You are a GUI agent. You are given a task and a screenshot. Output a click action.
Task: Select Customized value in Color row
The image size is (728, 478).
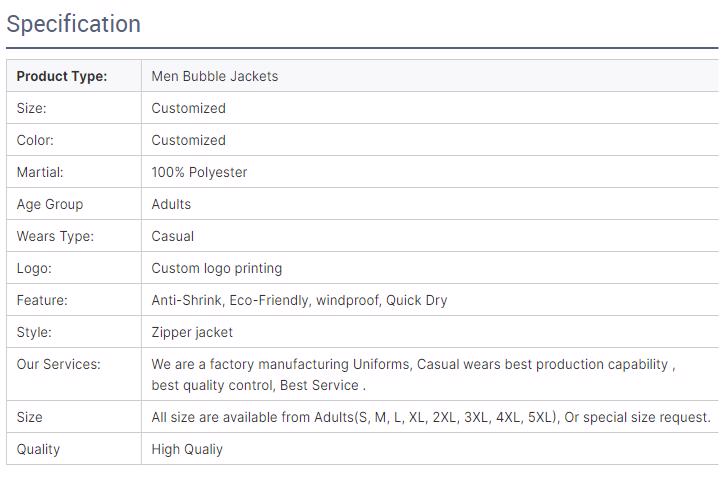(188, 140)
